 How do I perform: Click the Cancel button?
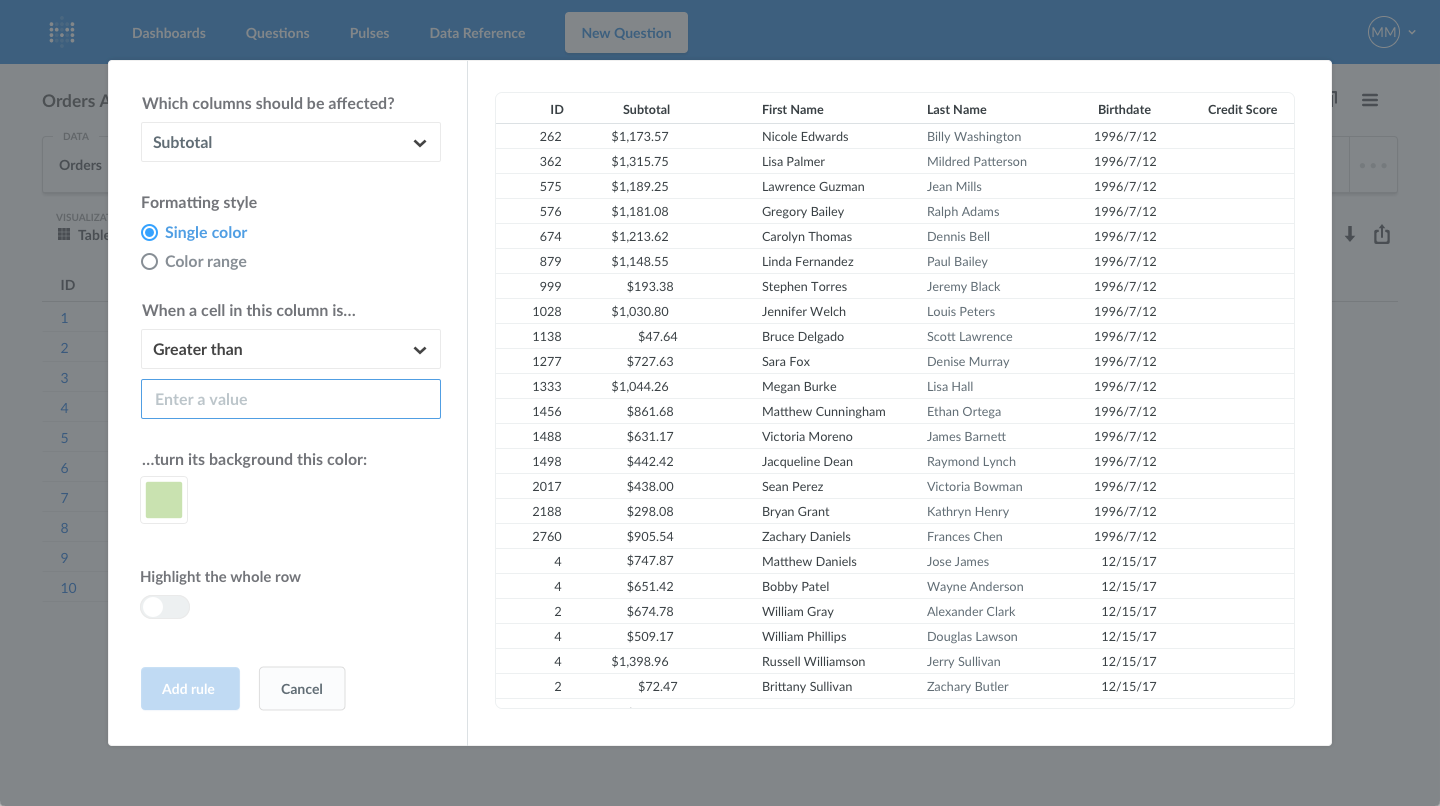tap(302, 688)
